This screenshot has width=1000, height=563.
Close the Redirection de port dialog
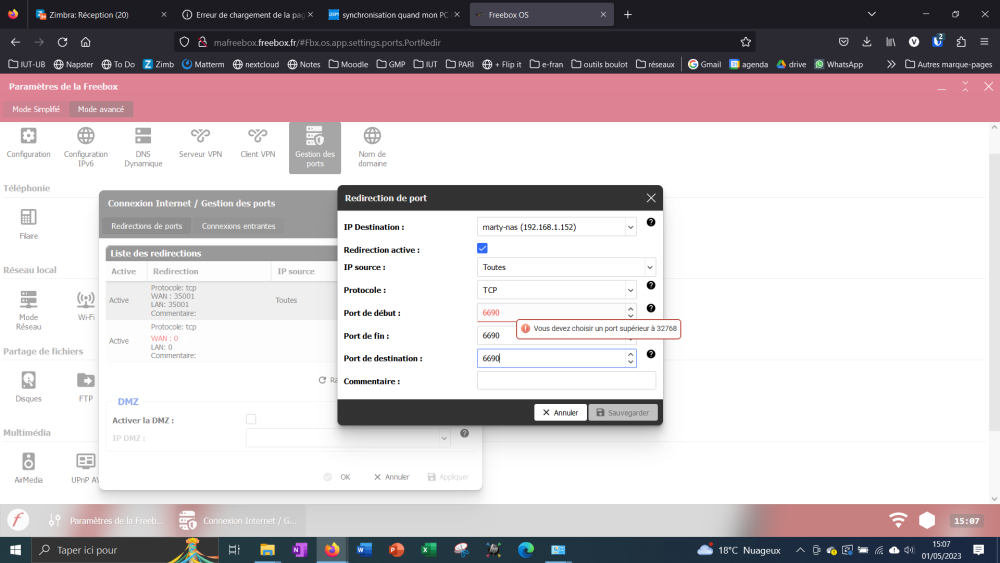pyautogui.click(x=651, y=198)
